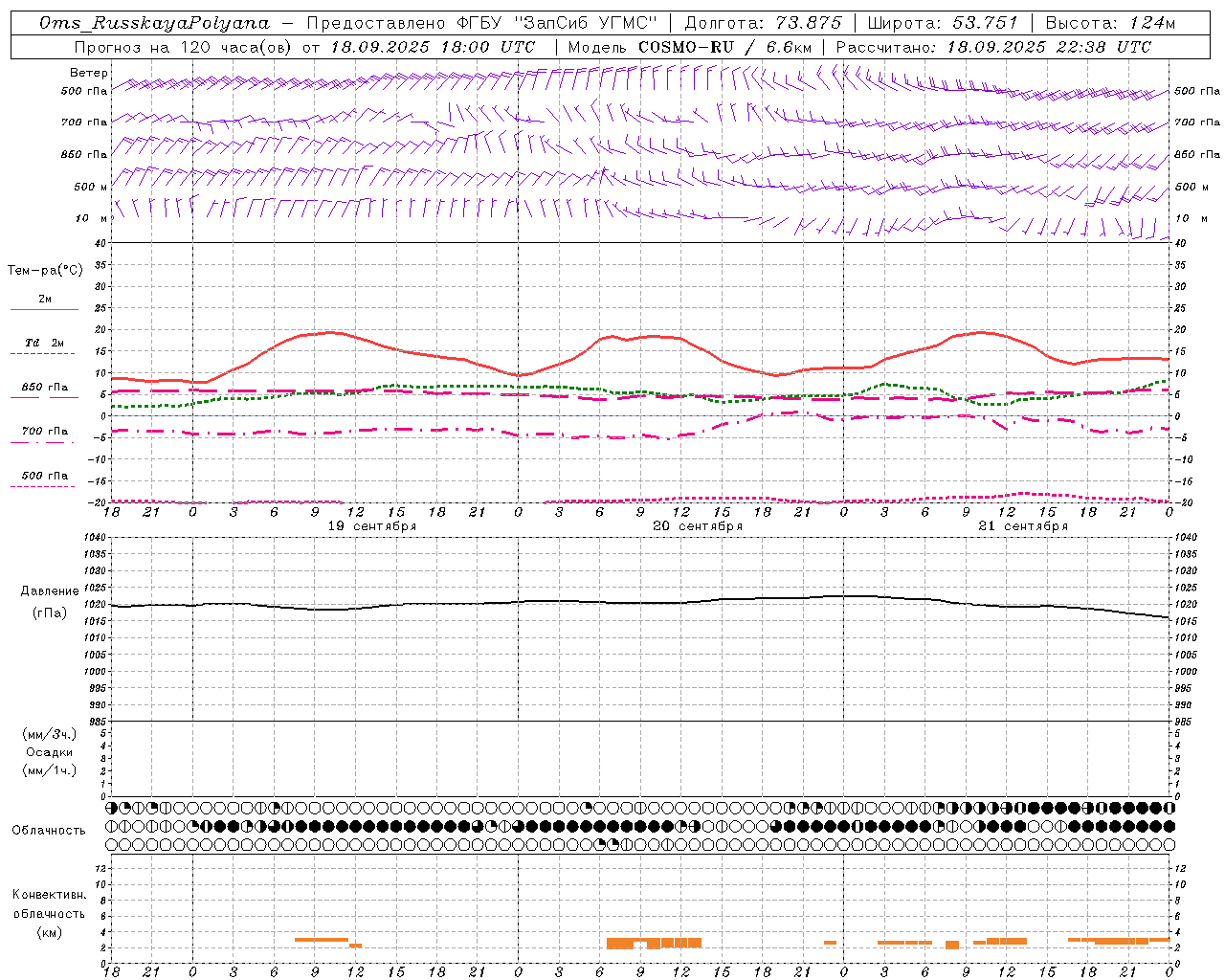Click the elevation text Высота: 124м

[1110, 23]
